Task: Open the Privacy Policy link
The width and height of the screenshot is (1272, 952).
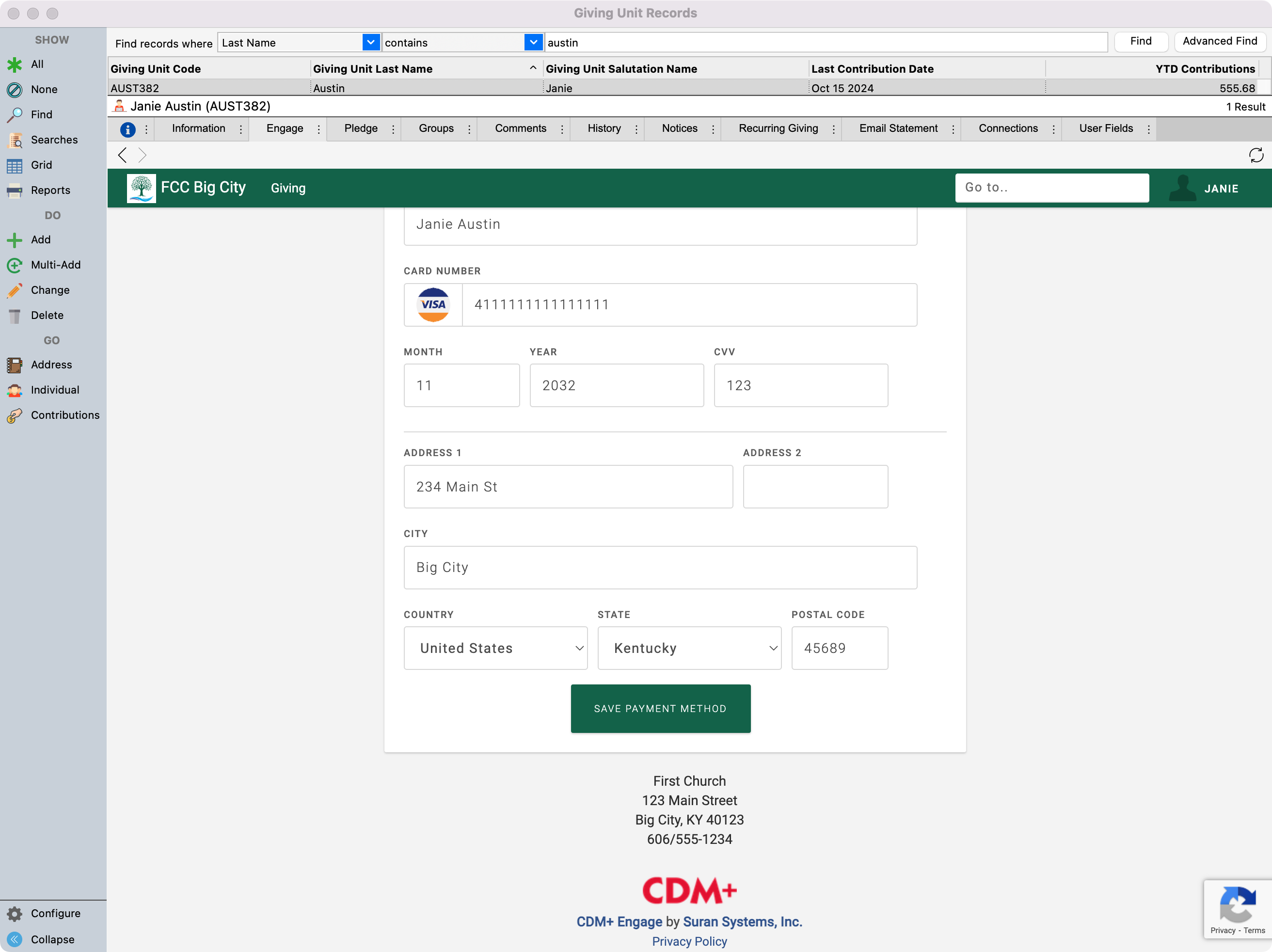Action: [689, 941]
